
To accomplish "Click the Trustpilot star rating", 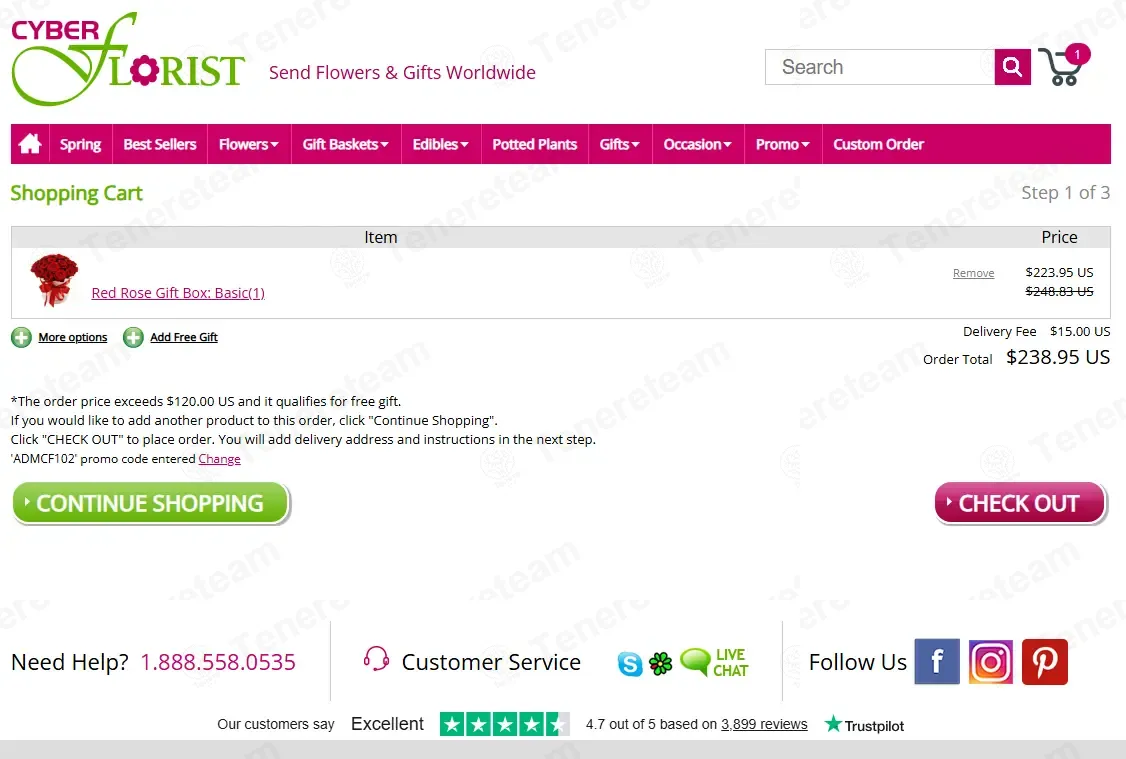I will (x=504, y=724).
